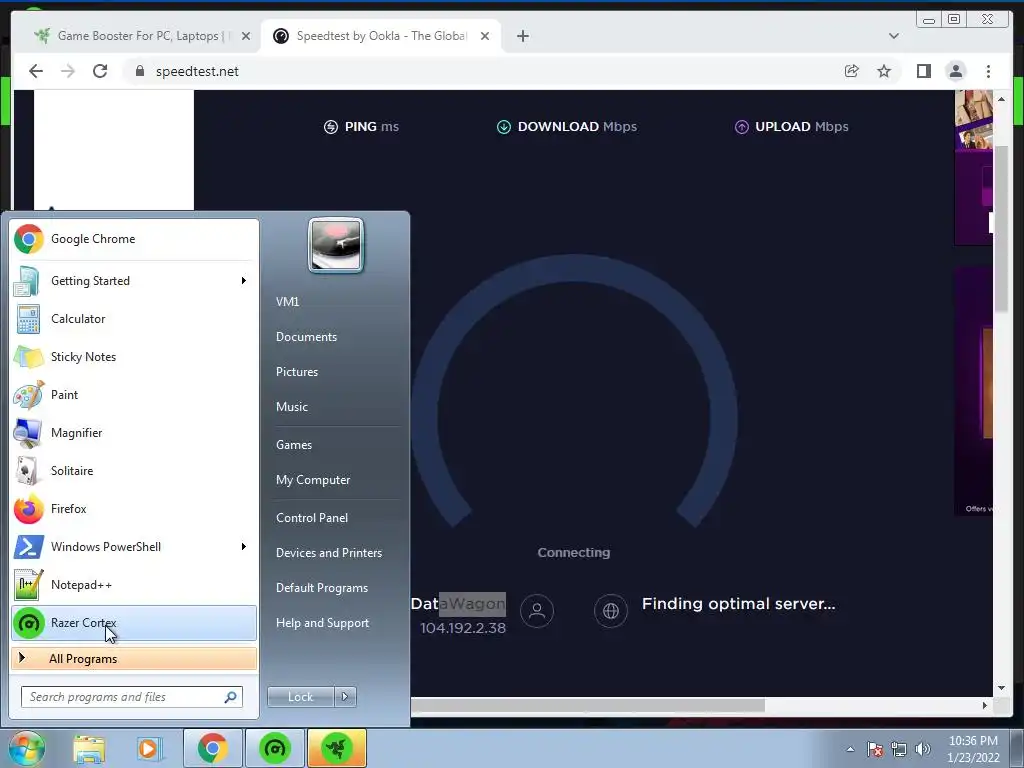Expand Windows PowerShell jump list arrow
Screen dimensions: 1024x768
(x=244, y=547)
